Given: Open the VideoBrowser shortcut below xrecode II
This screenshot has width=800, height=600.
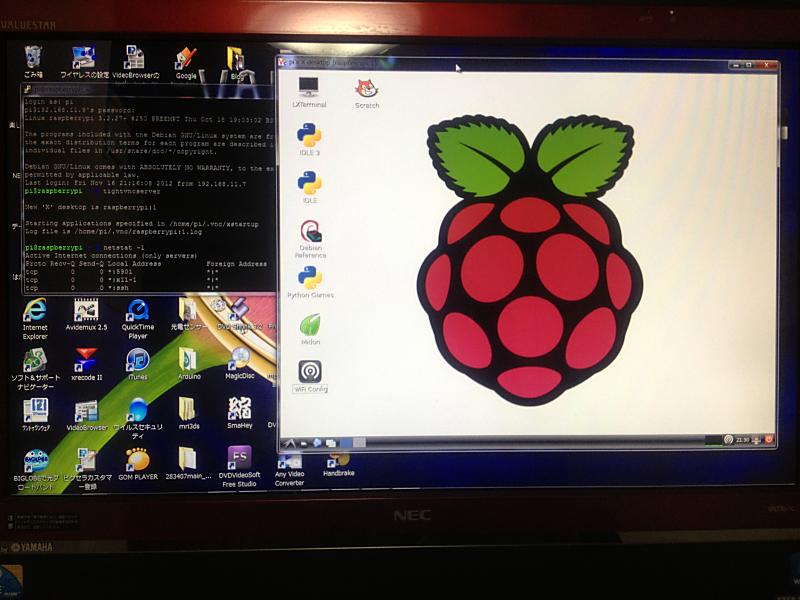Looking at the screenshot, I should 87,416.
